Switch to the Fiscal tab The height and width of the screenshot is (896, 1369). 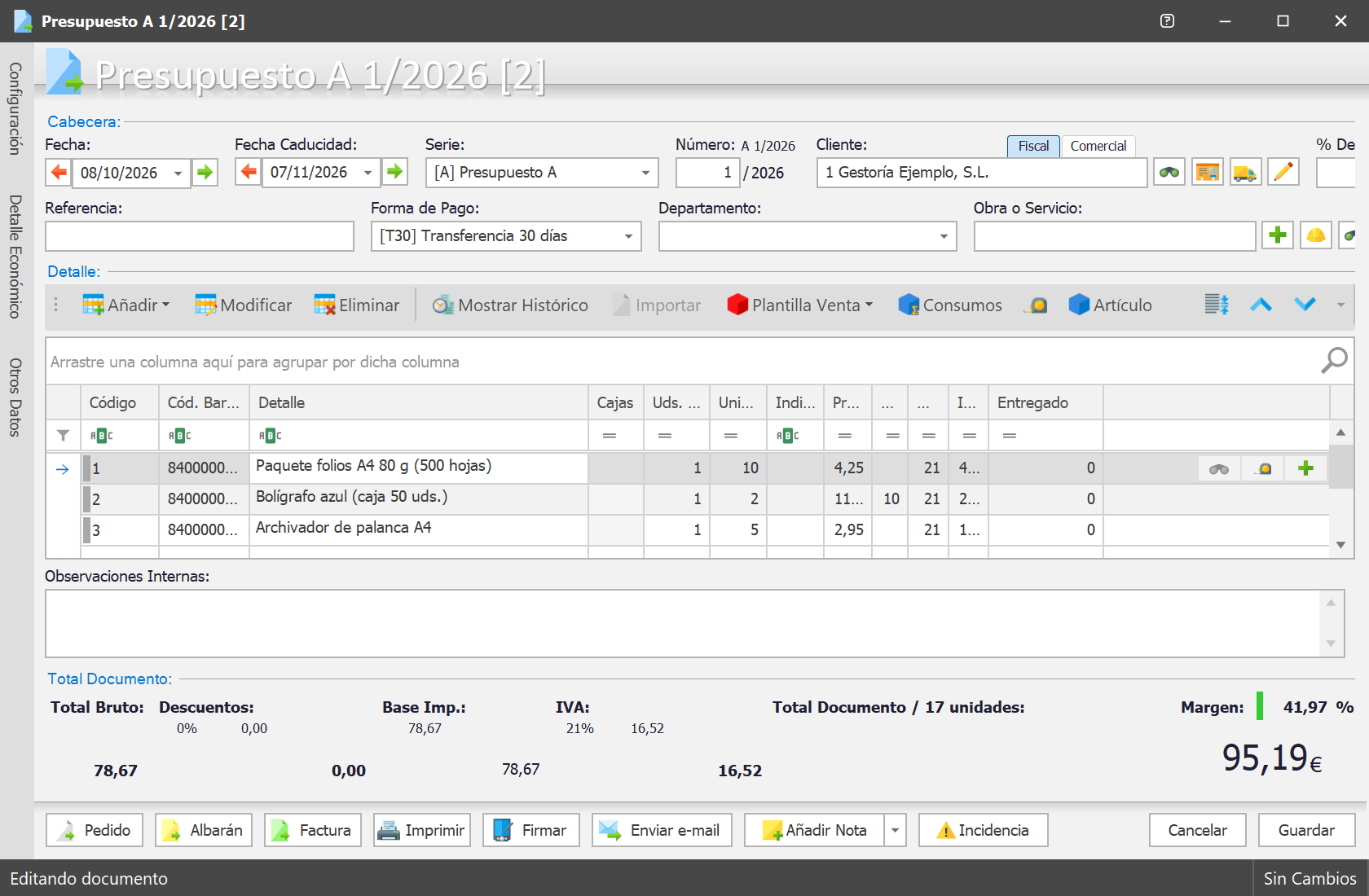pyautogui.click(x=1033, y=146)
